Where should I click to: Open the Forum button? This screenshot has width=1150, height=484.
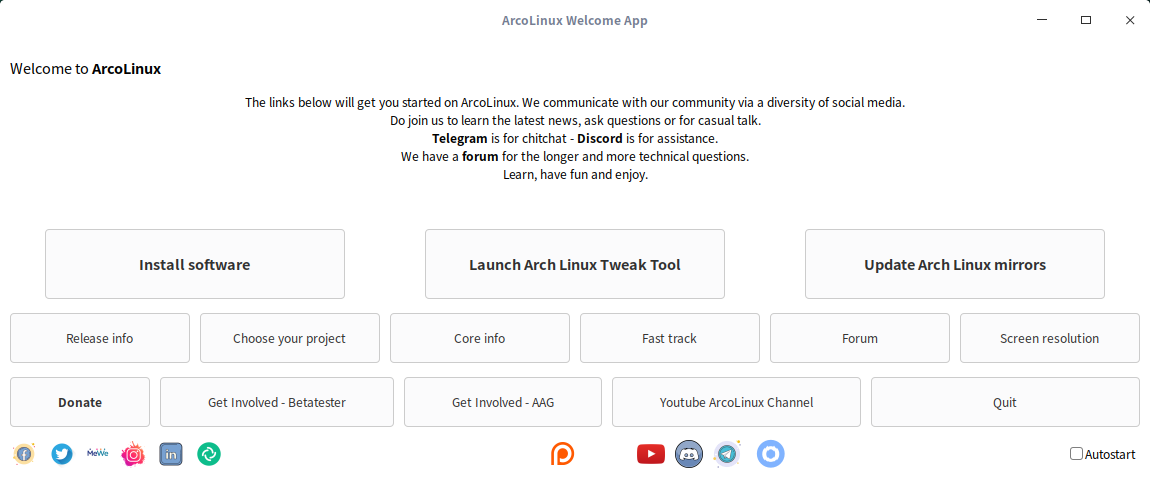tap(860, 338)
